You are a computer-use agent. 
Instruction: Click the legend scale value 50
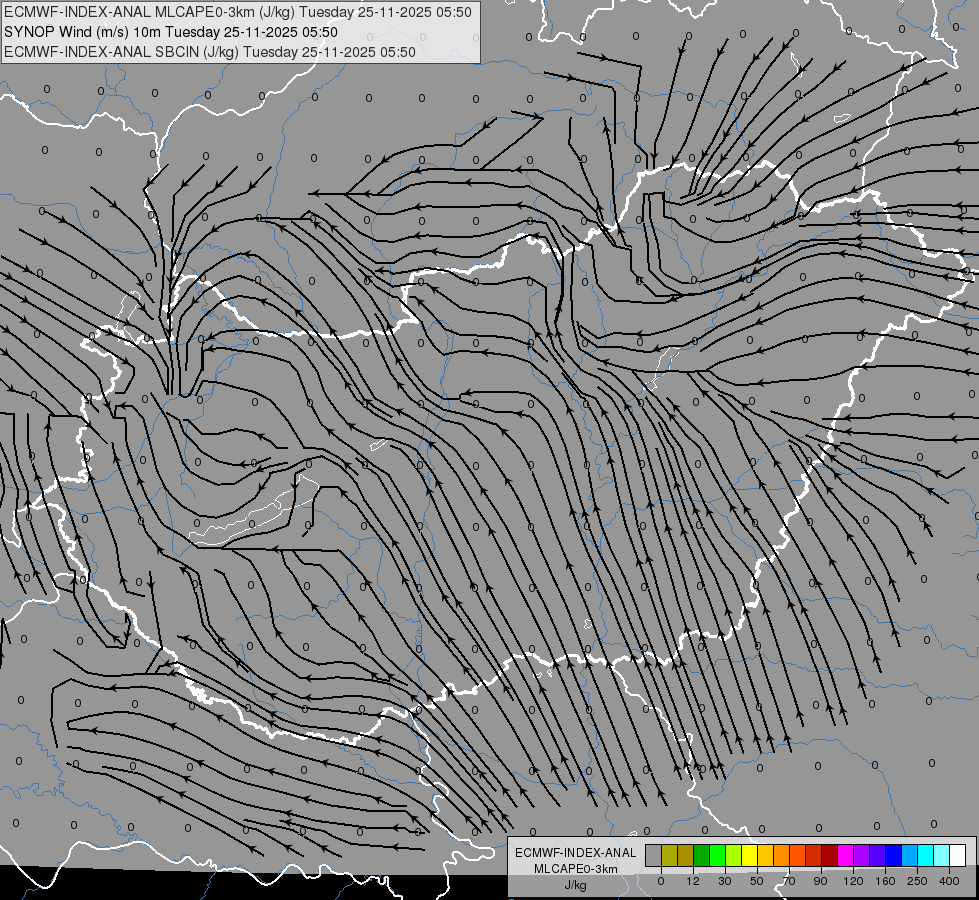pos(757,881)
